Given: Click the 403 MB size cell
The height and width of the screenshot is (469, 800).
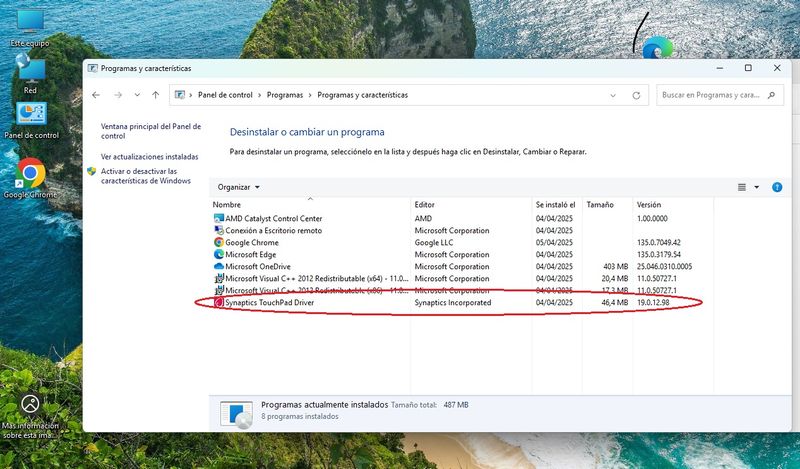Looking at the screenshot, I should tap(616, 266).
